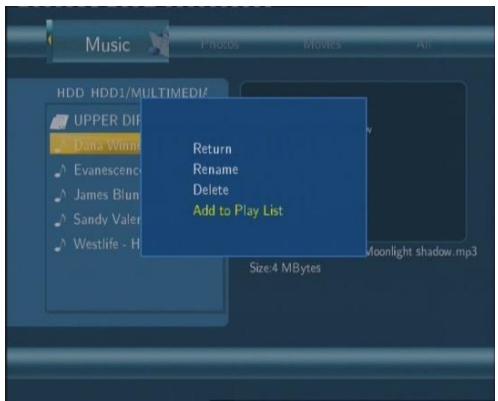Select the highlighted Dana Winner track
Screen dimensions: 498x401
pos(95,145)
